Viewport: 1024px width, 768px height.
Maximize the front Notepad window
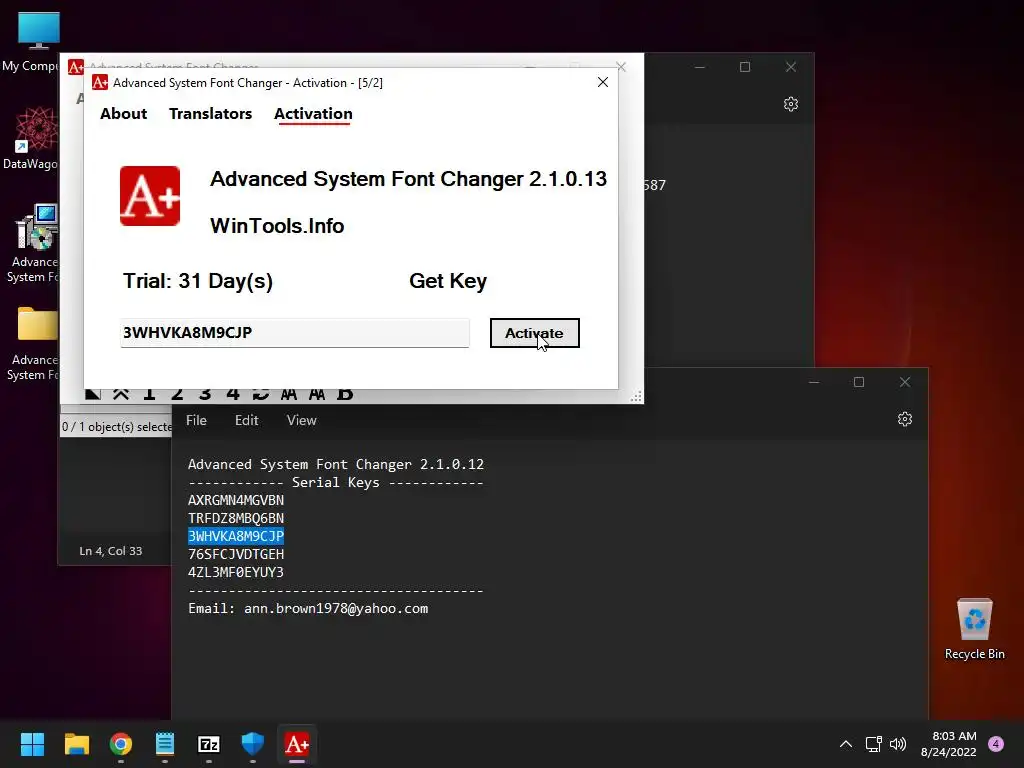coord(859,382)
